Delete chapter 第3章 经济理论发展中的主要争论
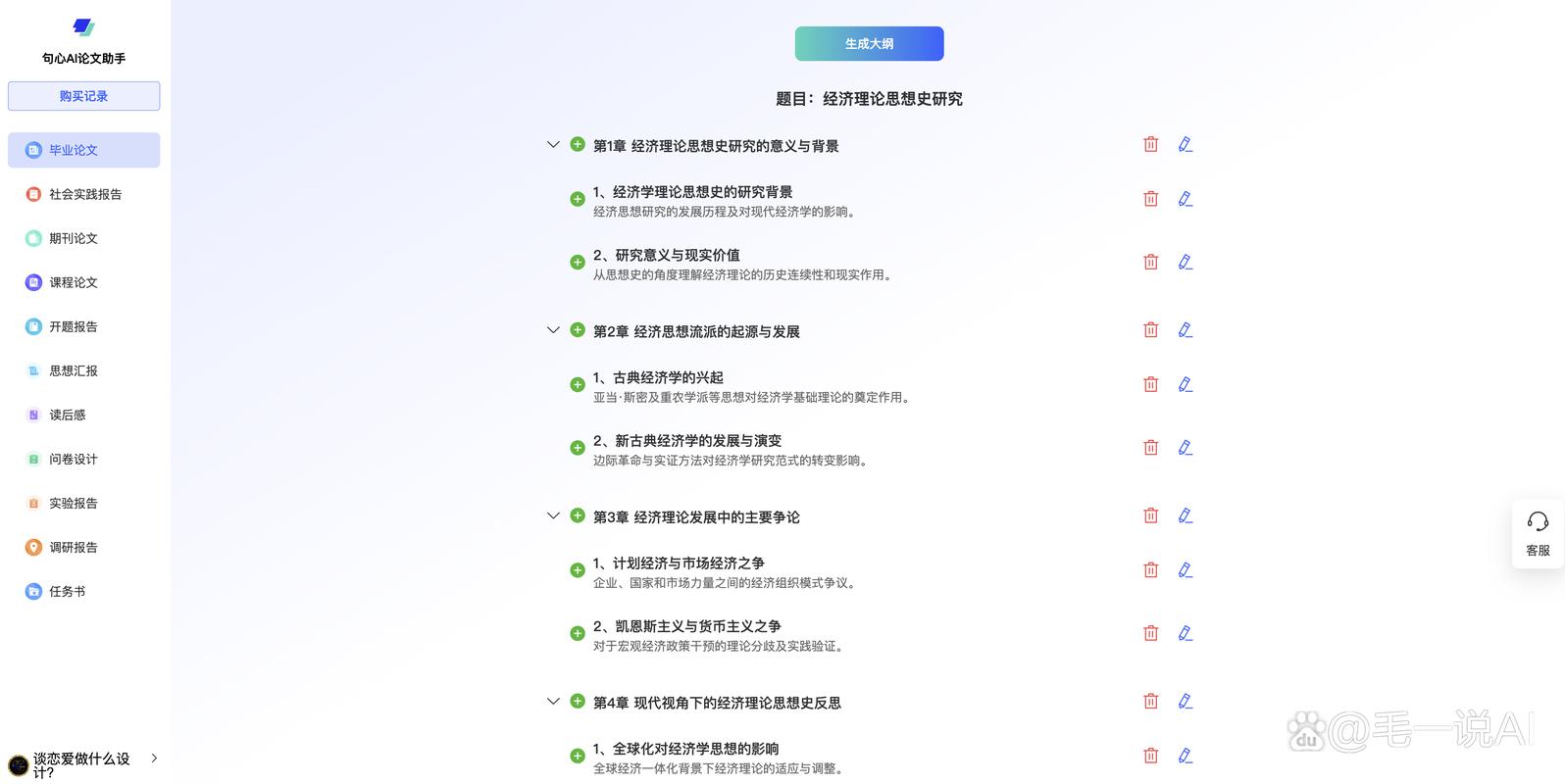Viewport: 1565px width, 784px height. click(1151, 515)
